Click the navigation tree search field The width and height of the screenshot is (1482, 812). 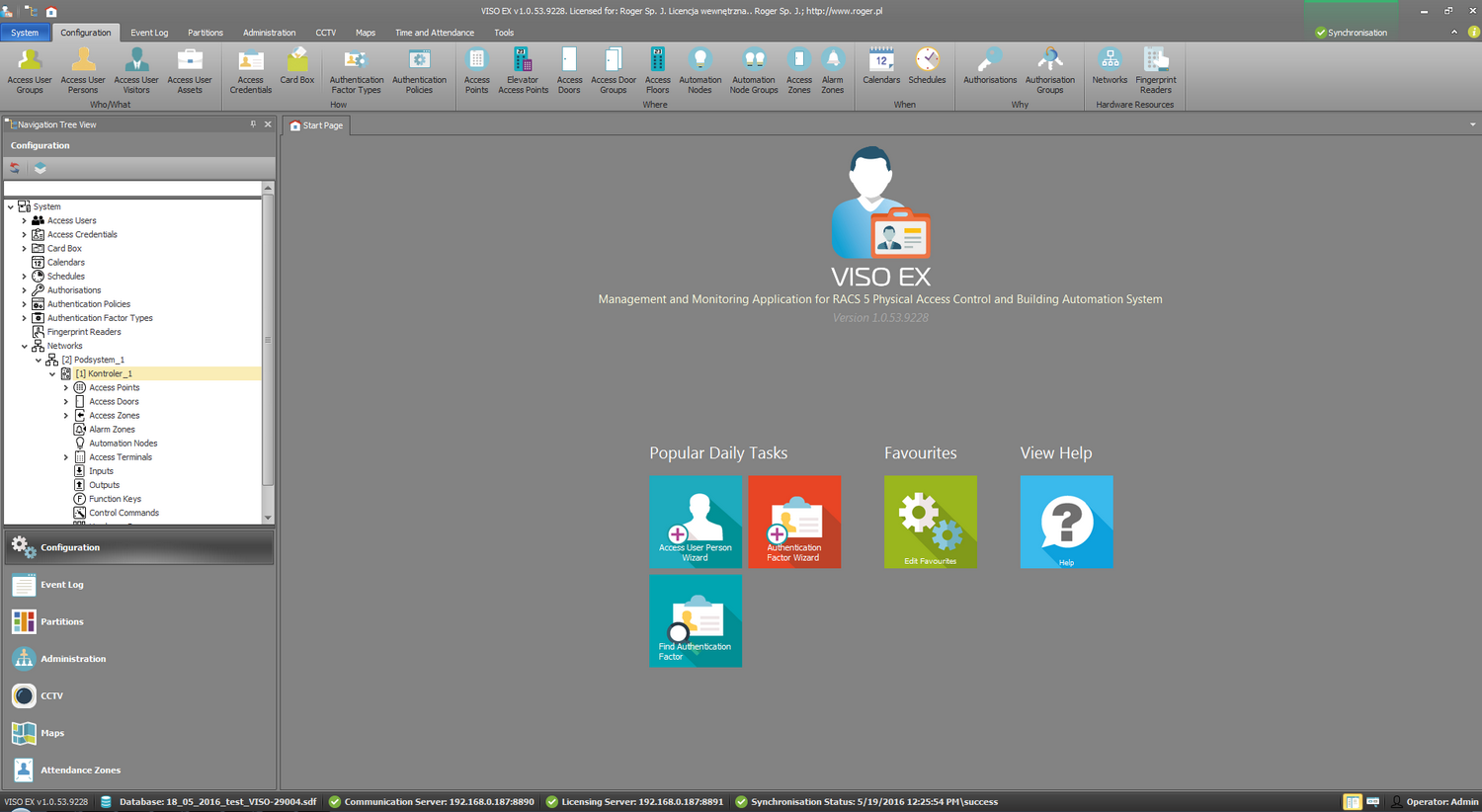point(132,189)
